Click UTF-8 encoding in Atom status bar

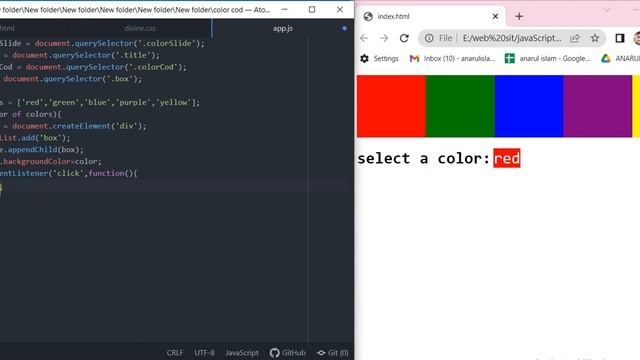(x=204, y=353)
